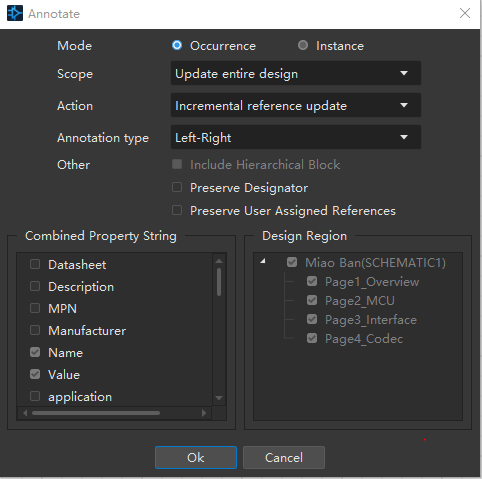Uncheck the Name property
The image size is (482, 479).
[x=35, y=352]
